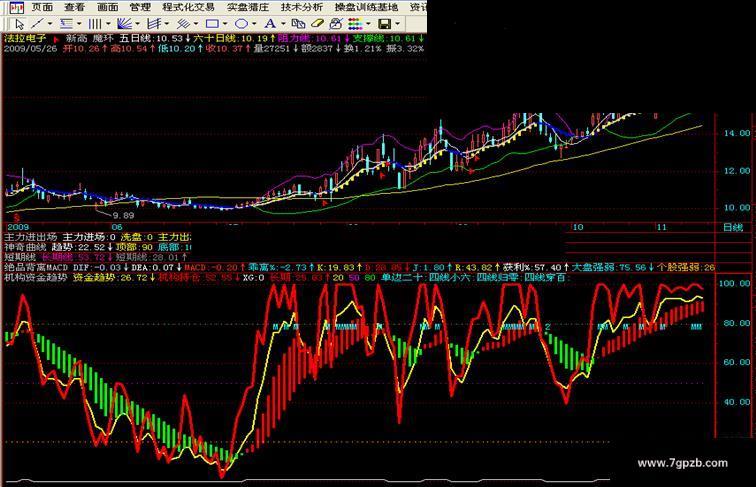Image resolution: width=756 pixels, height=487 pixels.
Task: Click the date 2009/05/26
Action: point(30,48)
